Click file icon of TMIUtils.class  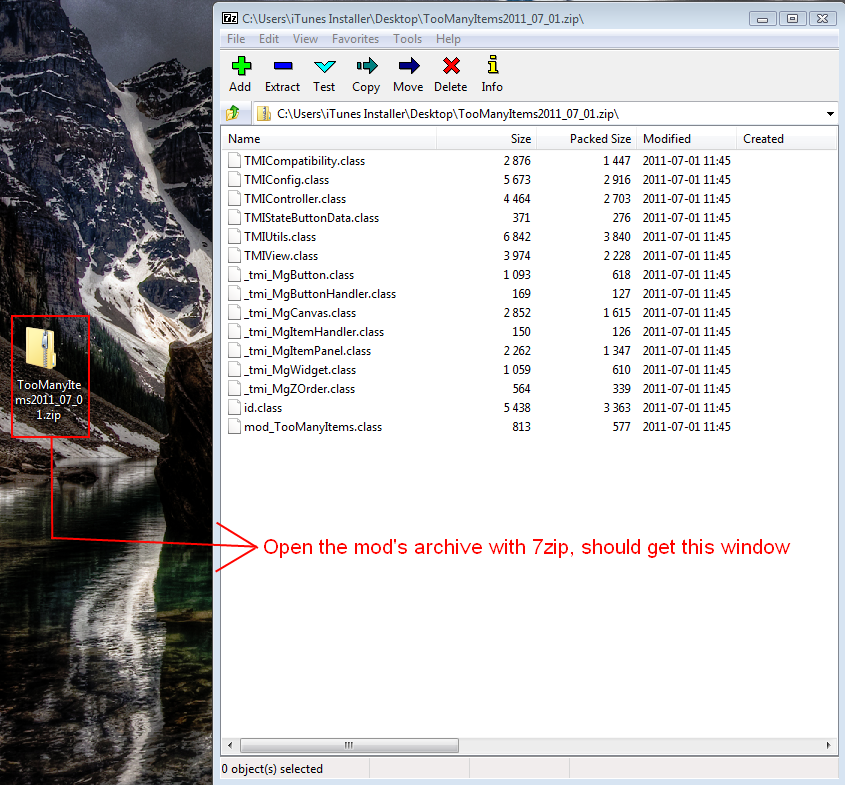(x=234, y=237)
